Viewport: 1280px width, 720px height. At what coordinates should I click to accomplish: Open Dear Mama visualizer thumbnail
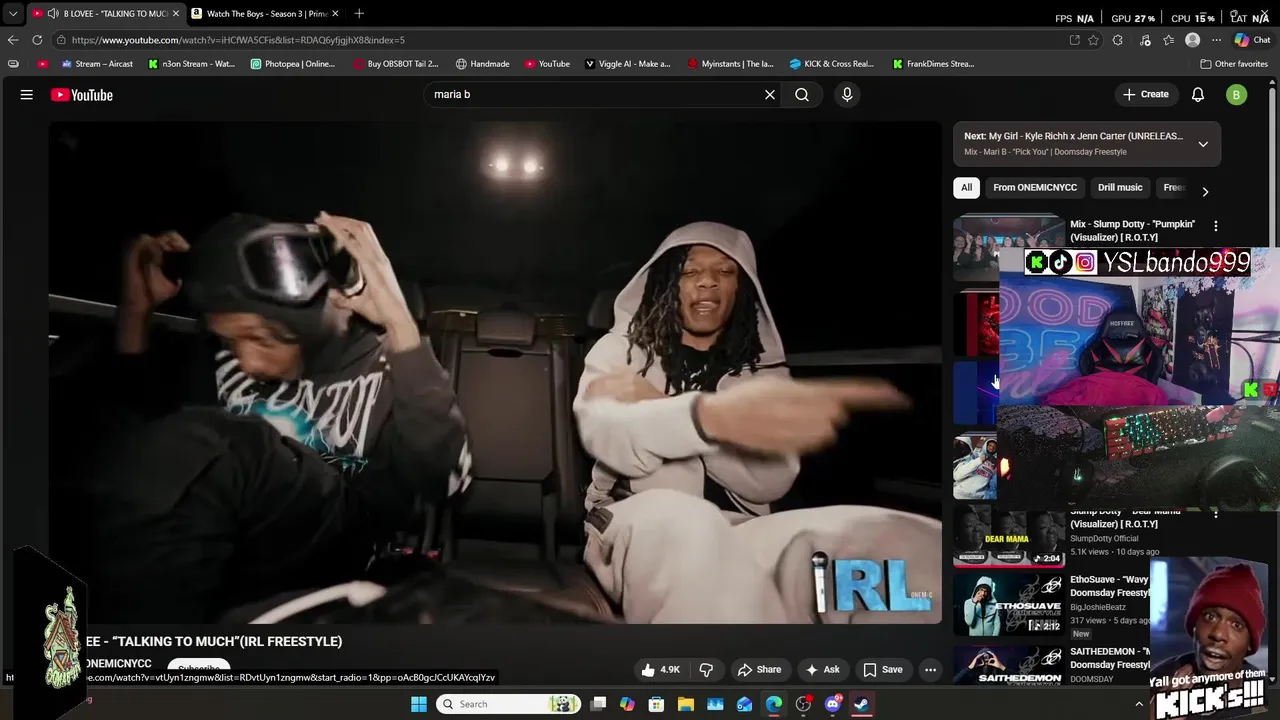[1009, 538]
